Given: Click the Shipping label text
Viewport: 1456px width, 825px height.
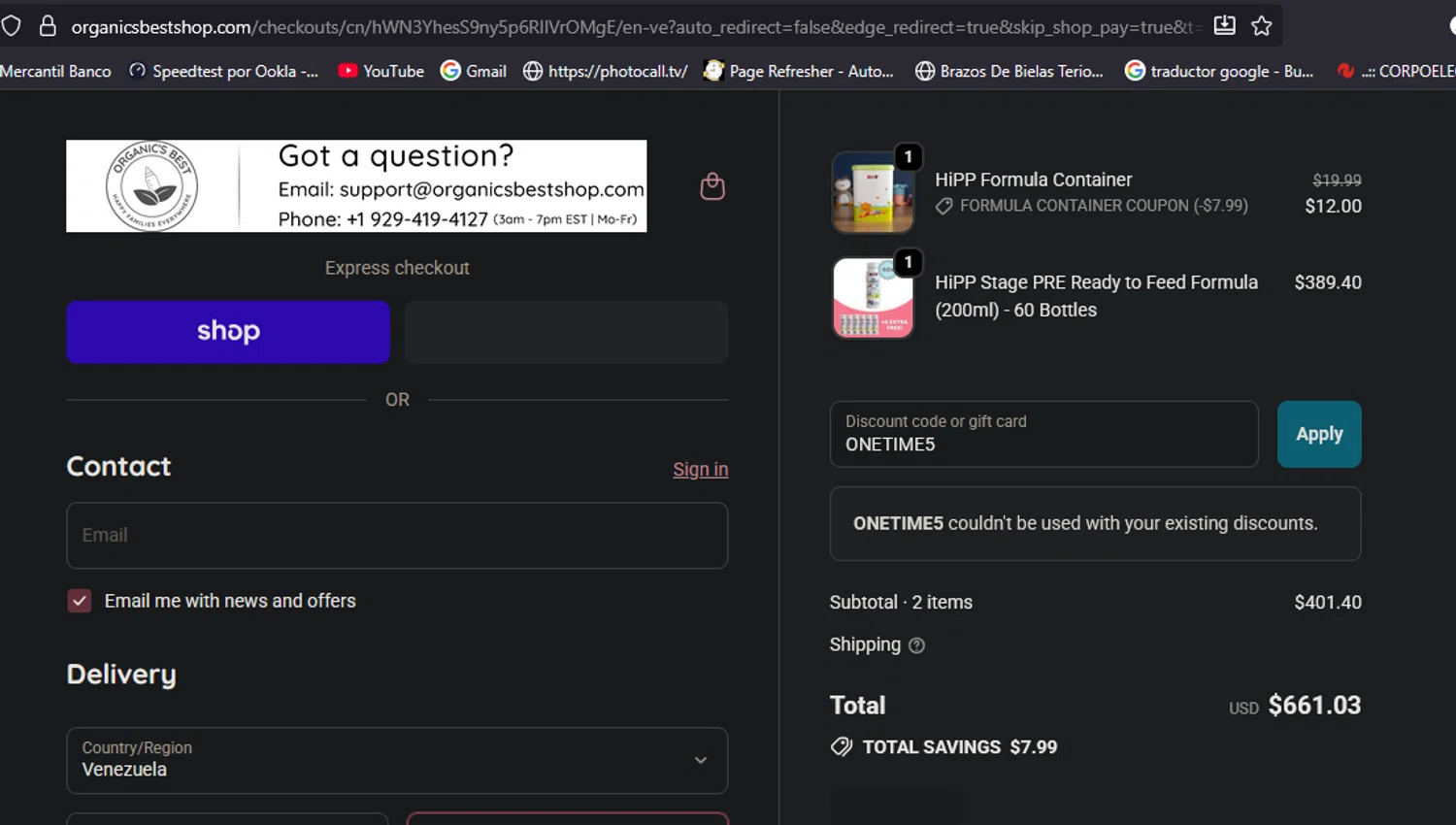Looking at the screenshot, I should click(x=865, y=644).
